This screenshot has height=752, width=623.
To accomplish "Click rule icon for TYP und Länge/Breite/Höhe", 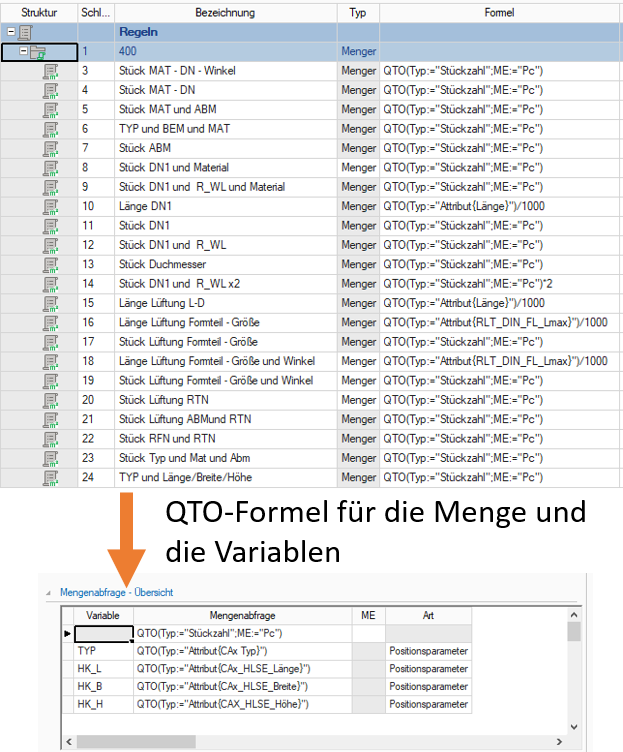I will [x=51, y=477].
